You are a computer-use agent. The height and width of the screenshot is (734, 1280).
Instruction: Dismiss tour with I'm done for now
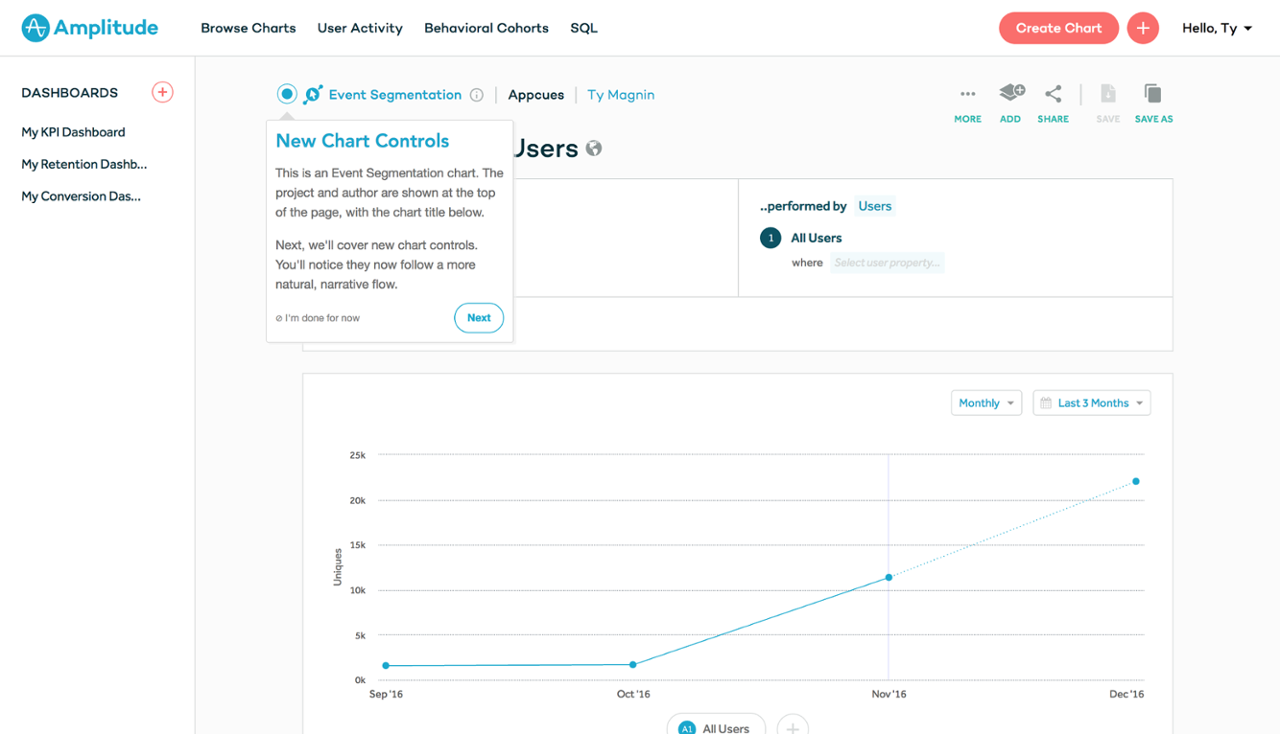pyautogui.click(x=318, y=318)
